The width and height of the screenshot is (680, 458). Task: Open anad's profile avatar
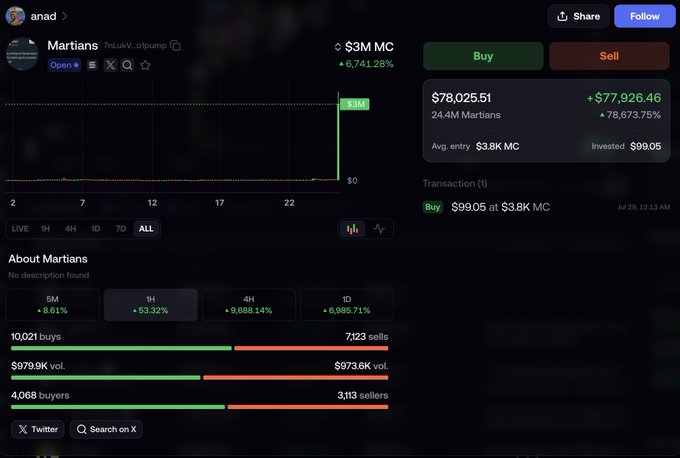15,16
